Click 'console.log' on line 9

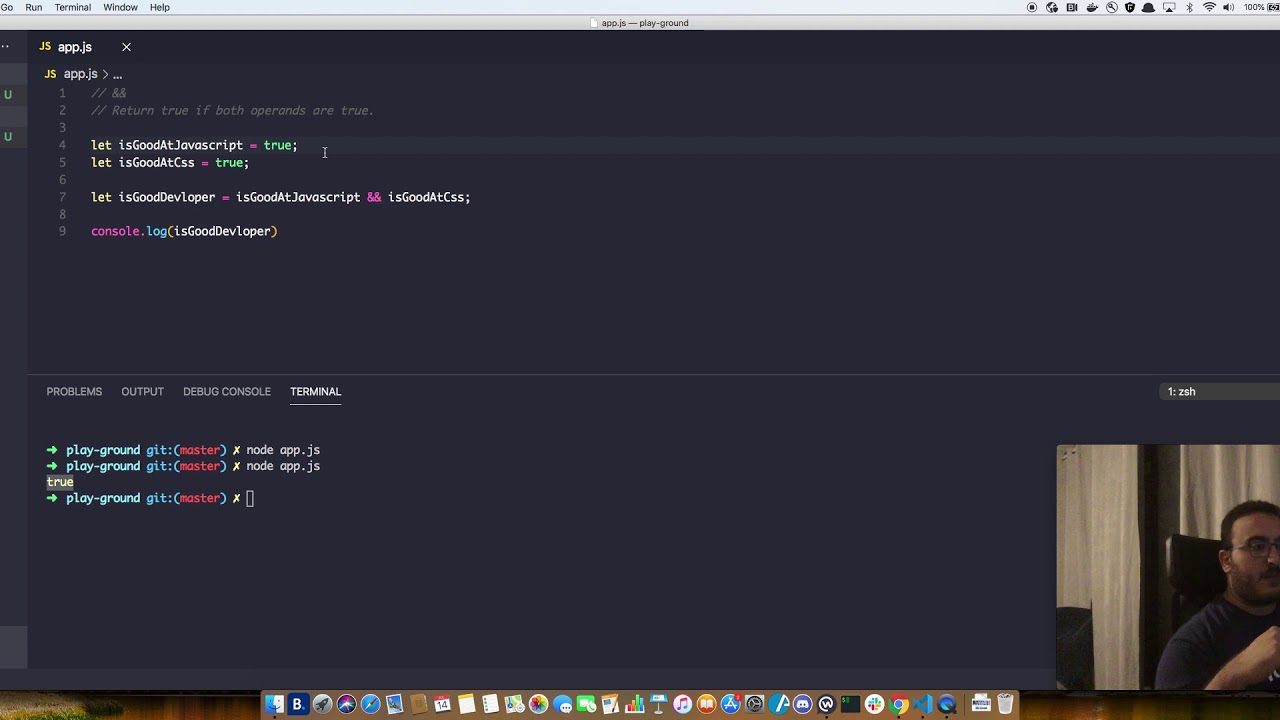click(x=129, y=231)
